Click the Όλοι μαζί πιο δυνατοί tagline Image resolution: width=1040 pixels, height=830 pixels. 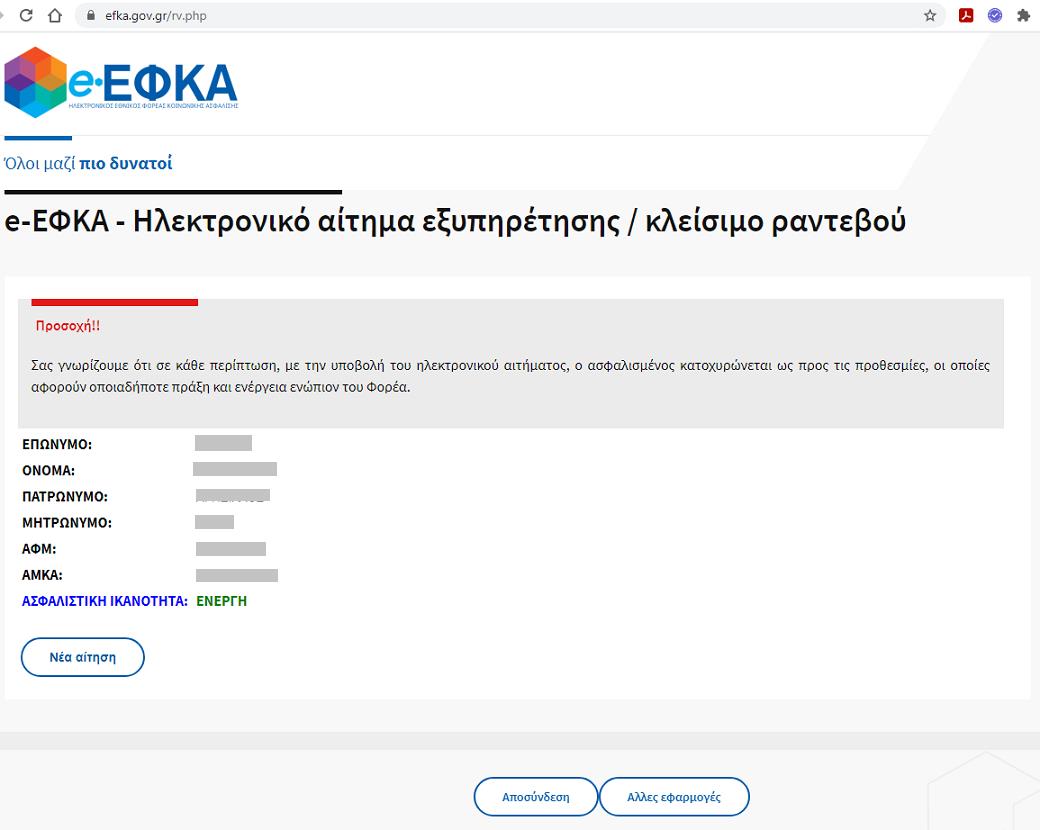(x=88, y=163)
